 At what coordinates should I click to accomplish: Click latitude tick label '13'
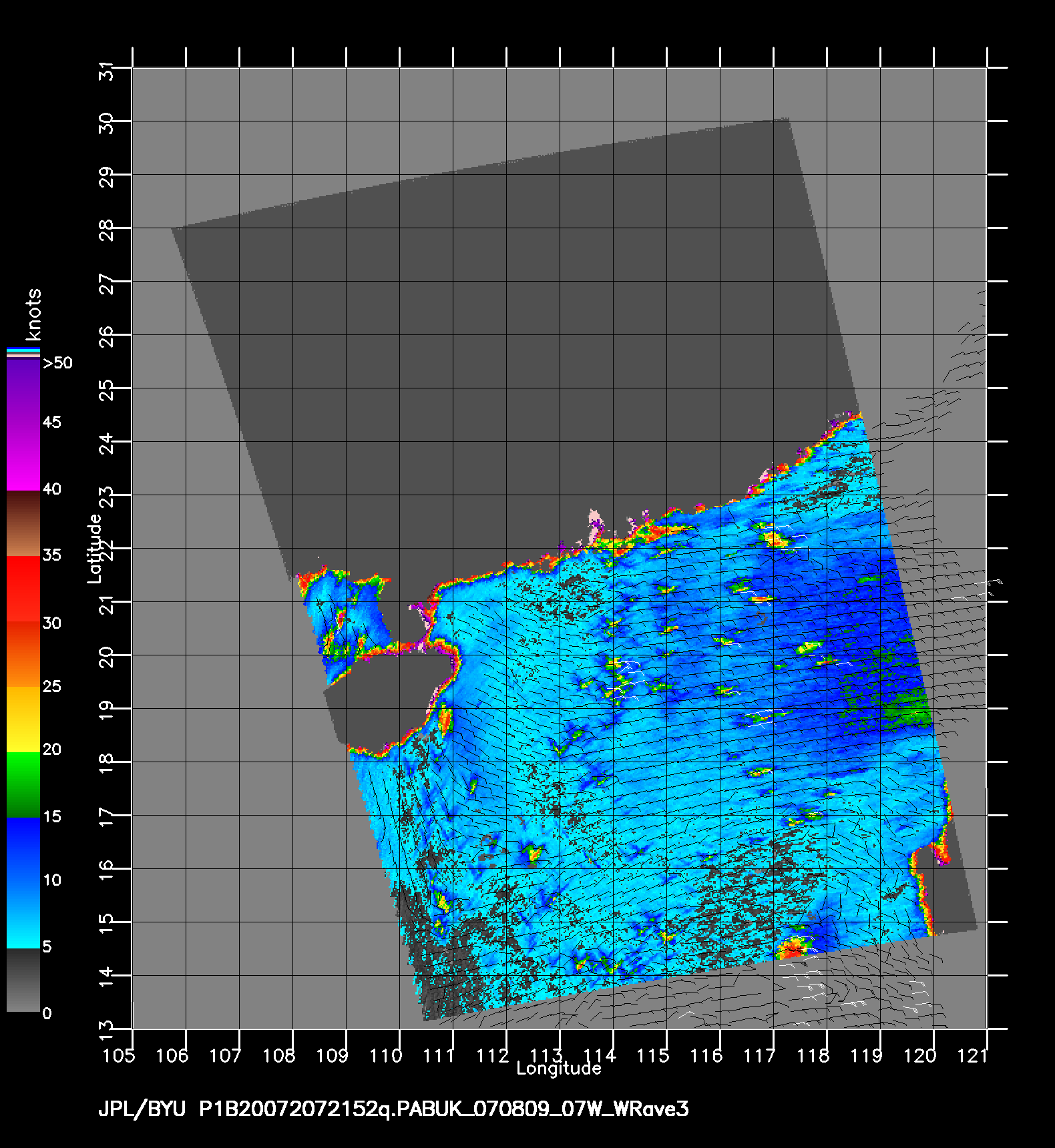(107, 1032)
